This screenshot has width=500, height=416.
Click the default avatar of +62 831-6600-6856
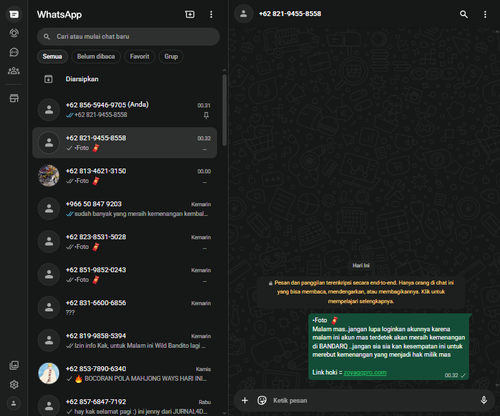tap(49, 308)
